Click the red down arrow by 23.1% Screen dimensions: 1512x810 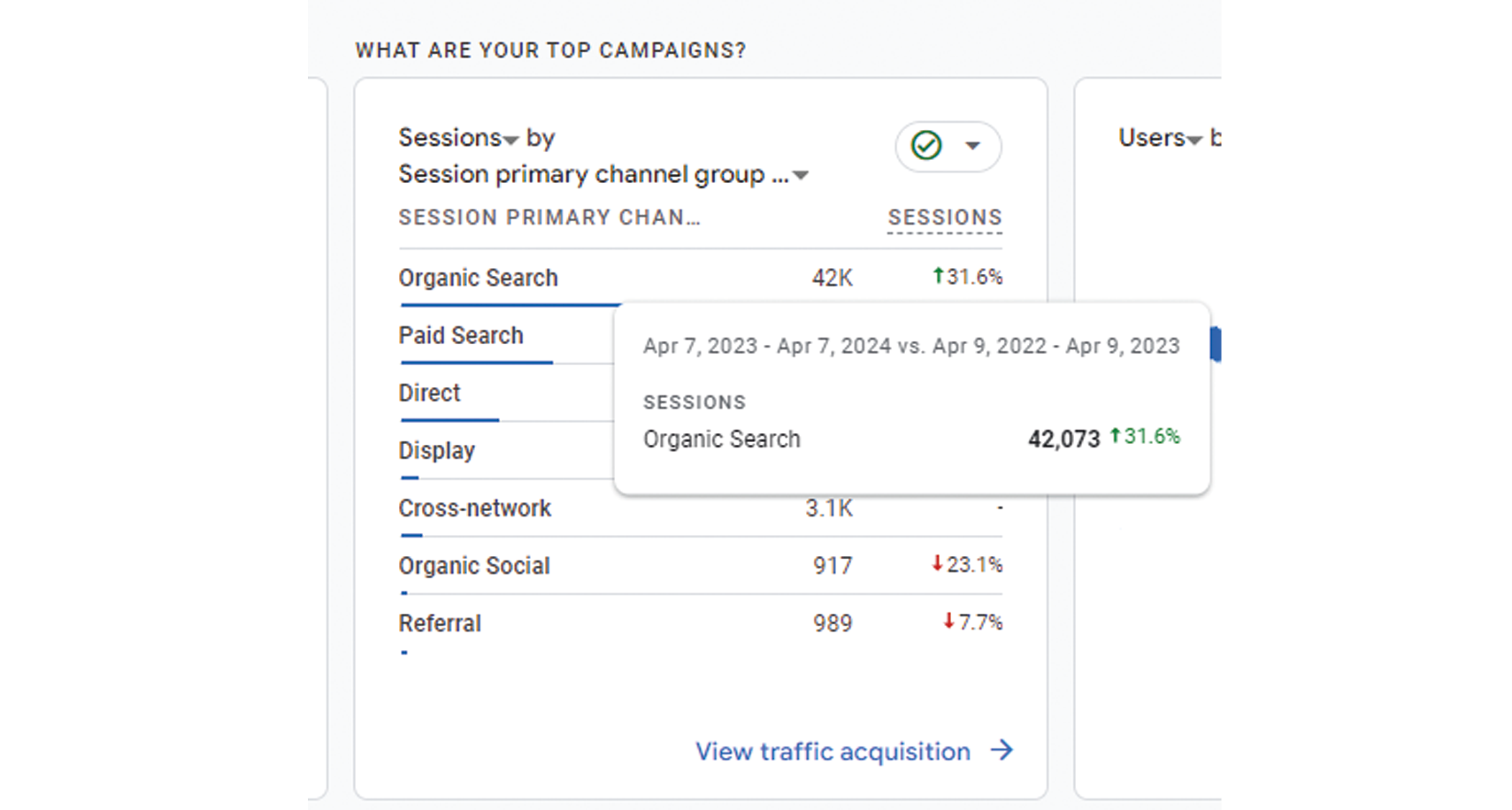[937, 563]
